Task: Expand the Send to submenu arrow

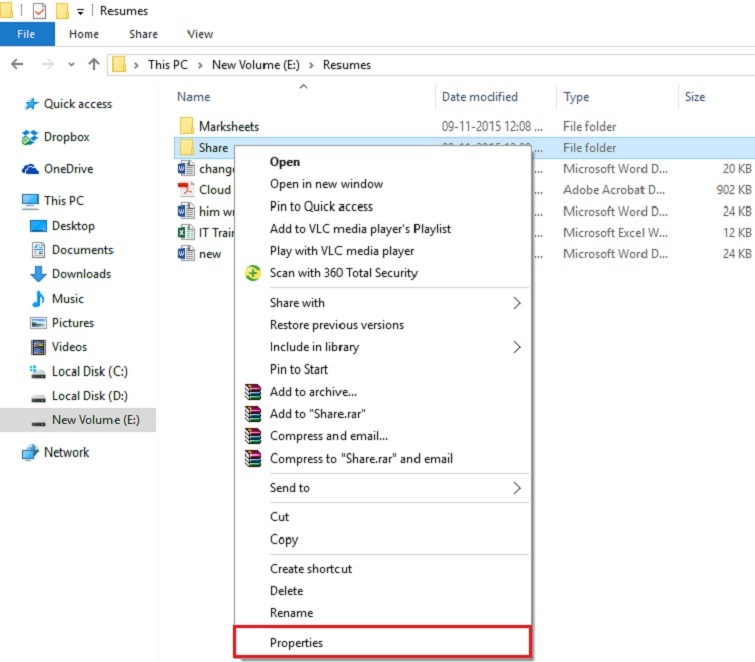Action: 517,488
